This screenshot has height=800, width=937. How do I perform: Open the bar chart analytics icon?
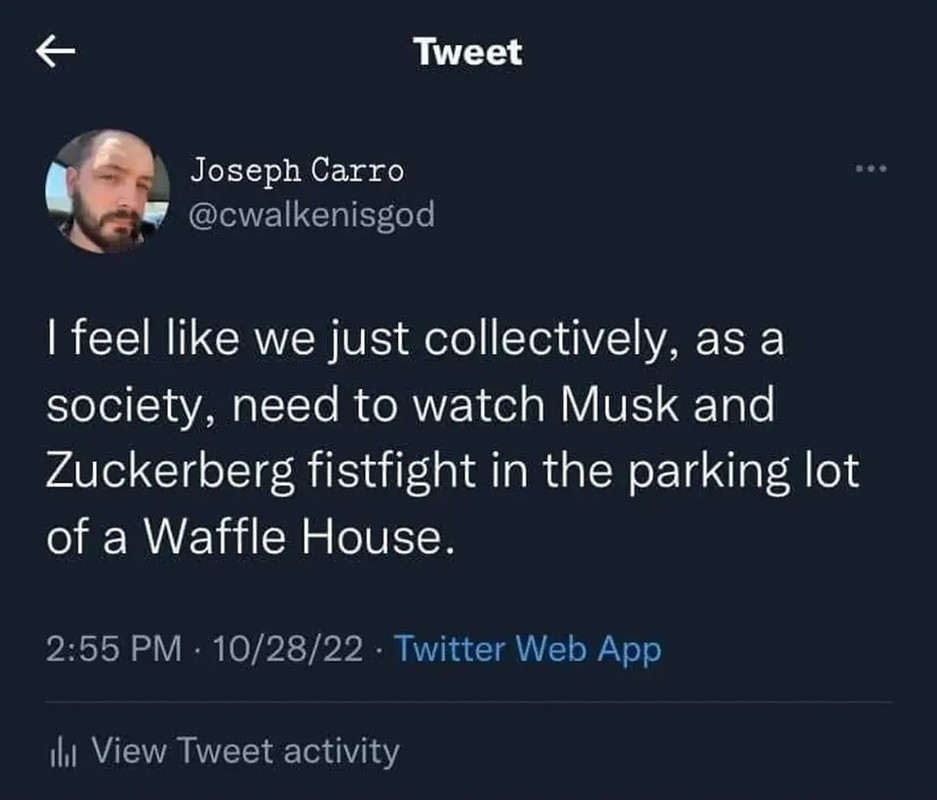[x=62, y=750]
